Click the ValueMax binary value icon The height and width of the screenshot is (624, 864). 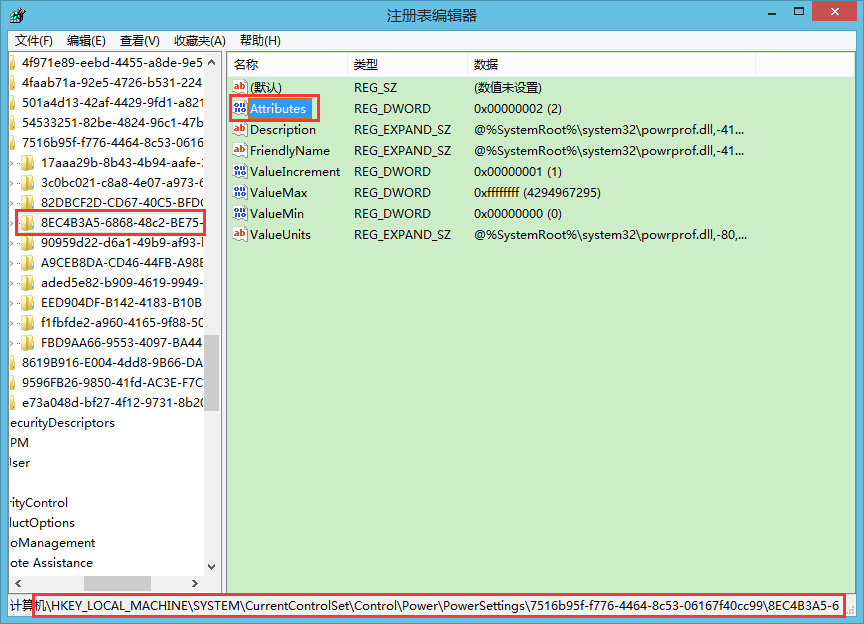point(239,192)
